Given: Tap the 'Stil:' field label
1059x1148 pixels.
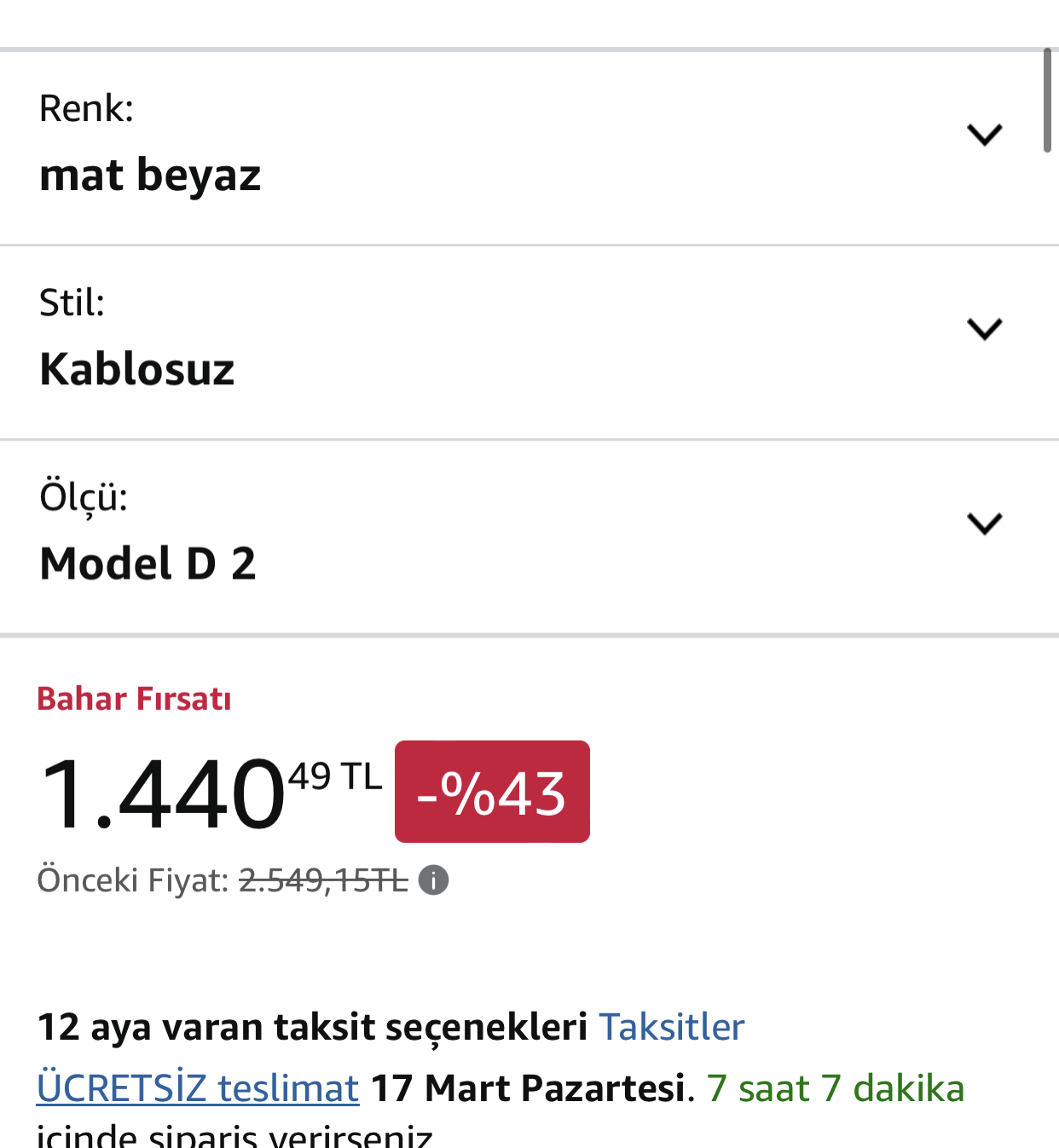Looking at the screenshot, I should click(72, 303).
